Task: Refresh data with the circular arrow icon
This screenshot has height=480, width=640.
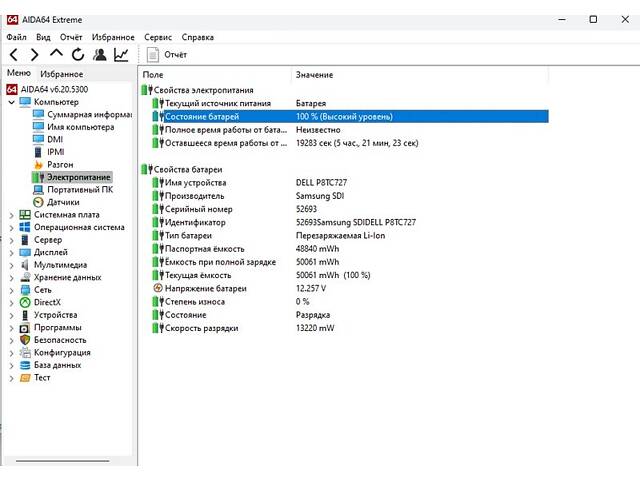Action: pyautogui.click(x=78, y=54)
